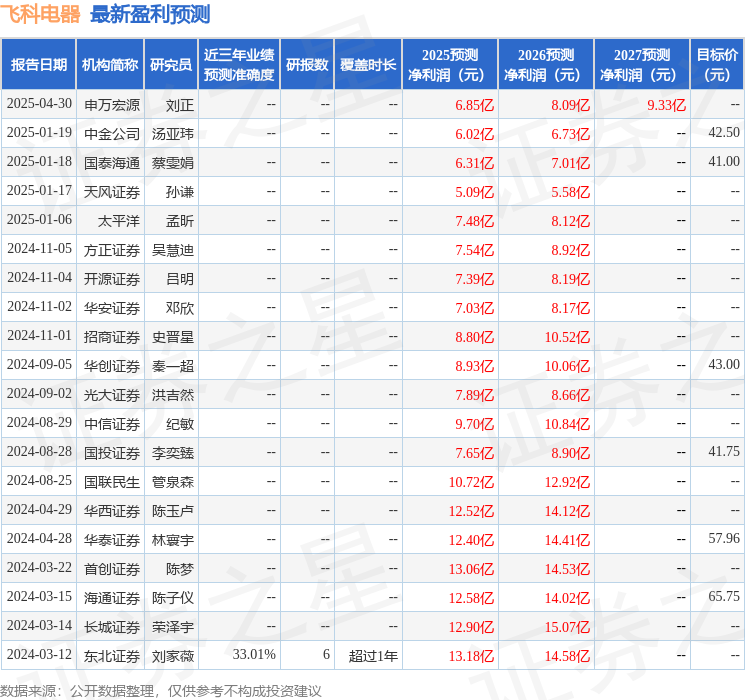Click the 43.00 target price cell

pos(724,364)
